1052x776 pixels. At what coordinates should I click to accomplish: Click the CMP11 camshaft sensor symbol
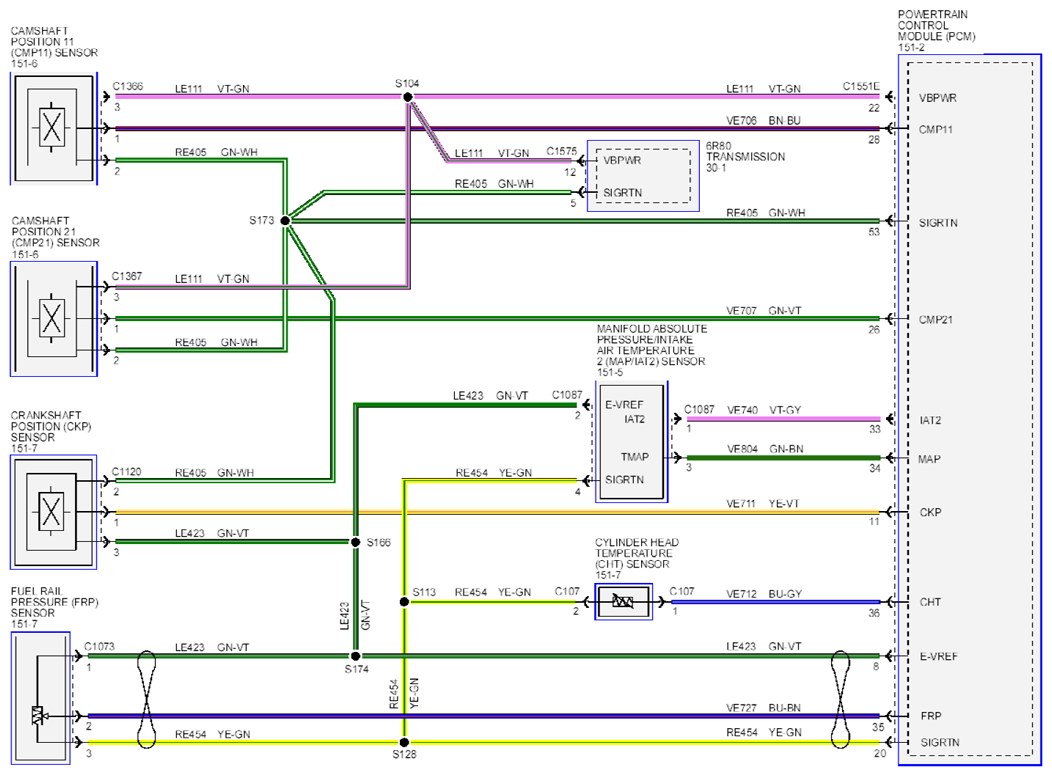(54, 128)
